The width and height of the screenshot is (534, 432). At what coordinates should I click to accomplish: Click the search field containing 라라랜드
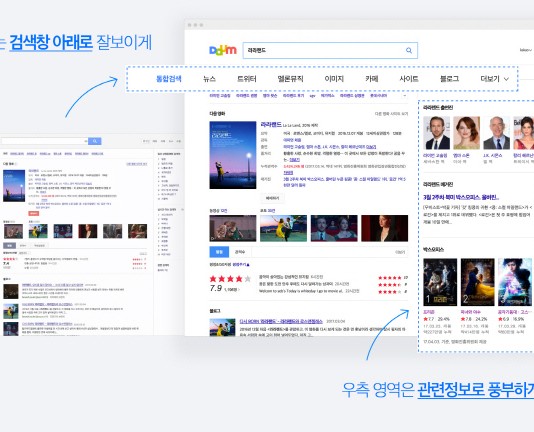[330, 50]
